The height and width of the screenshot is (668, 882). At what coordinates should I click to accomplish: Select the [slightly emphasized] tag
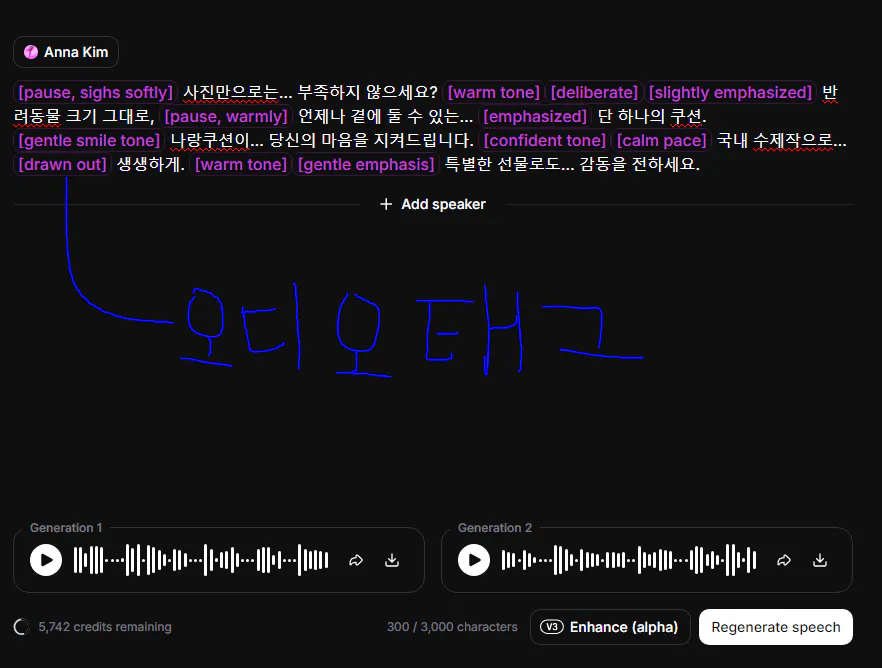point(730,92)
